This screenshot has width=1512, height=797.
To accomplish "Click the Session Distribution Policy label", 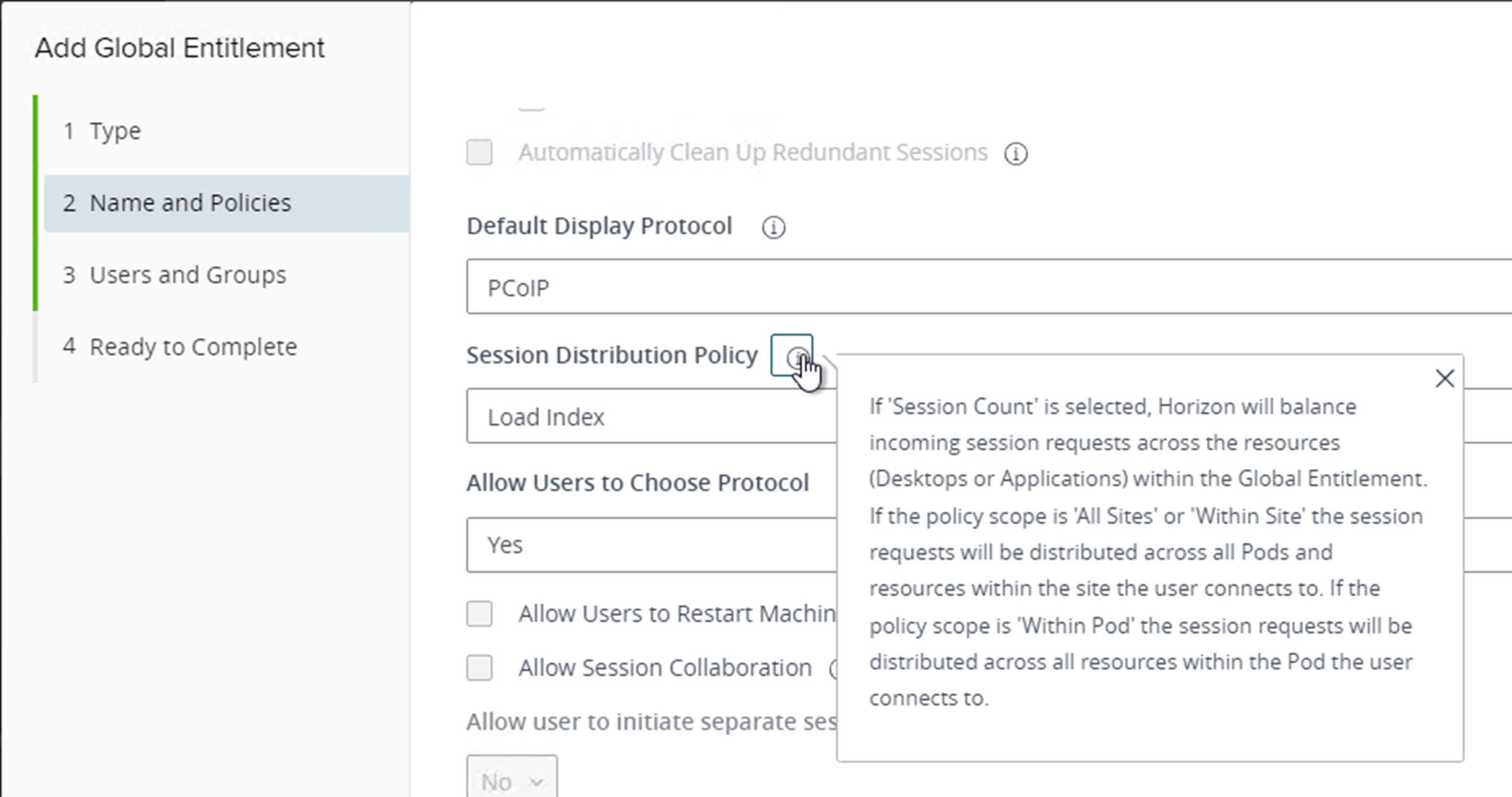I will point(612,355).
